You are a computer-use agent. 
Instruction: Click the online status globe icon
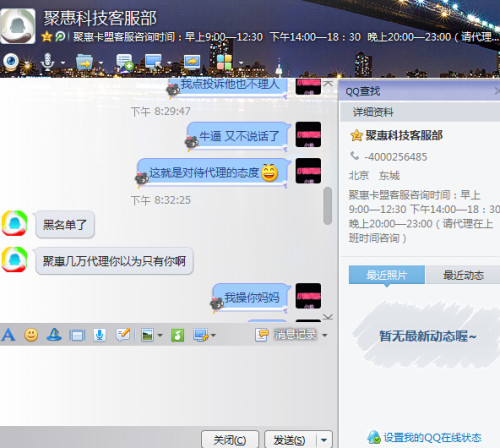pos(374,437)
